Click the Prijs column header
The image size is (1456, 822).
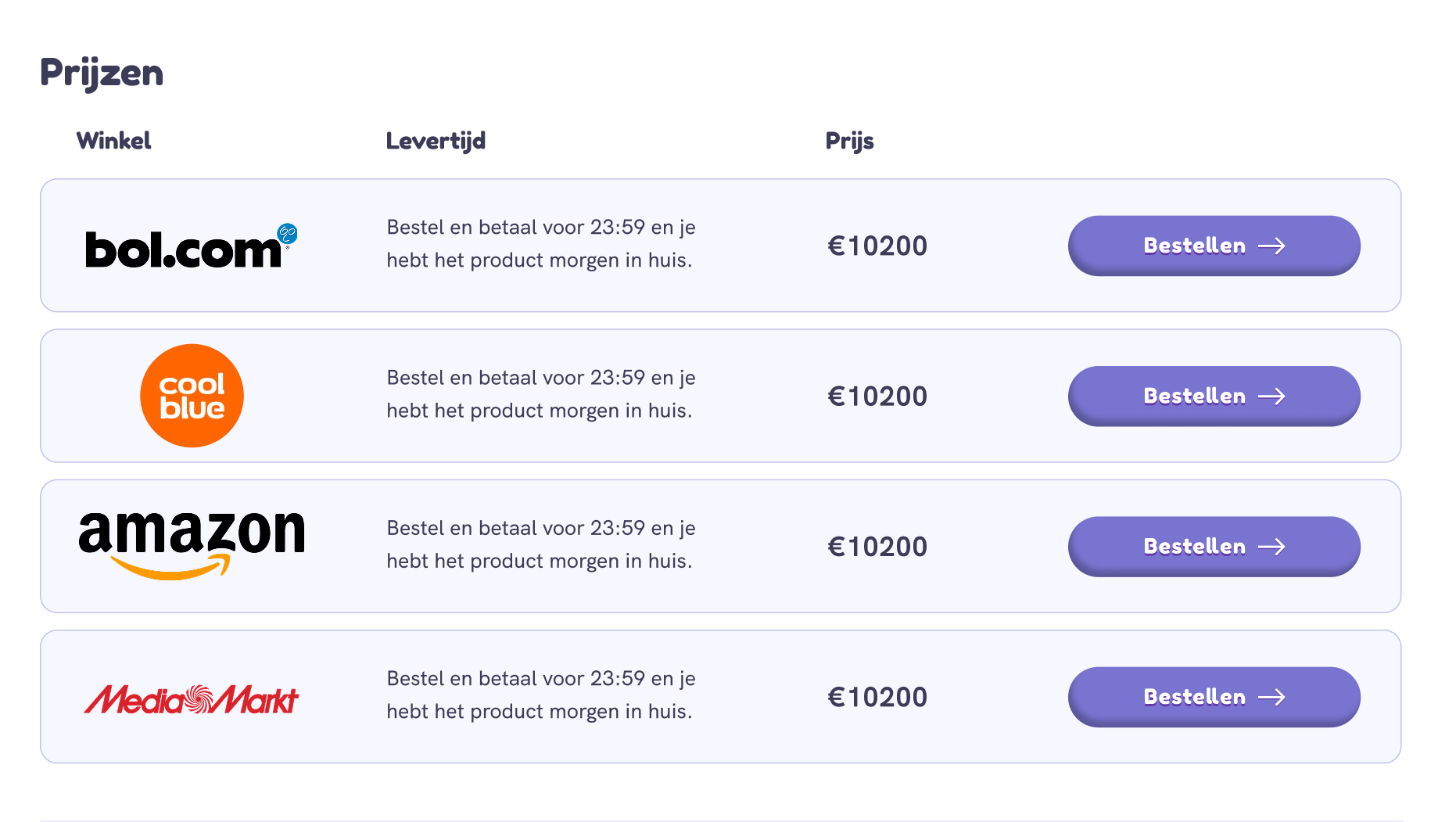click(849, 141)
